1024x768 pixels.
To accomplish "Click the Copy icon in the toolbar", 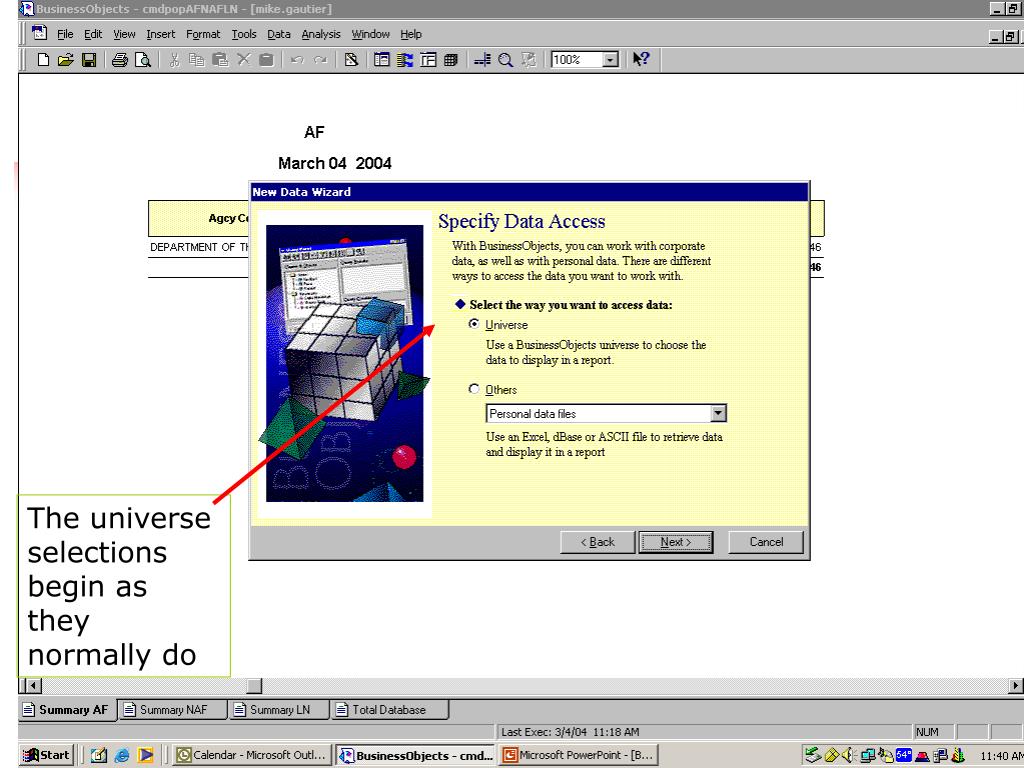I will (x=197, y=60).
